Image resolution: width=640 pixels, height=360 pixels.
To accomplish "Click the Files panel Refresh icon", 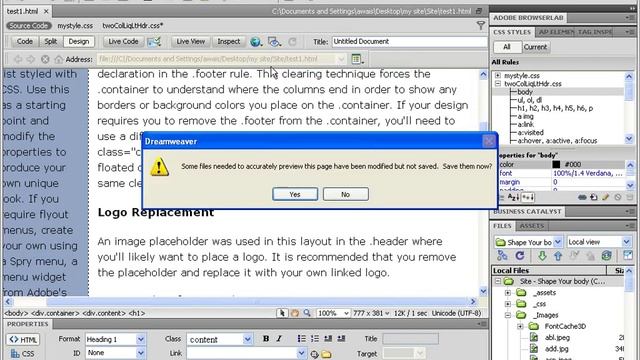I will click(x=520, y=256).
